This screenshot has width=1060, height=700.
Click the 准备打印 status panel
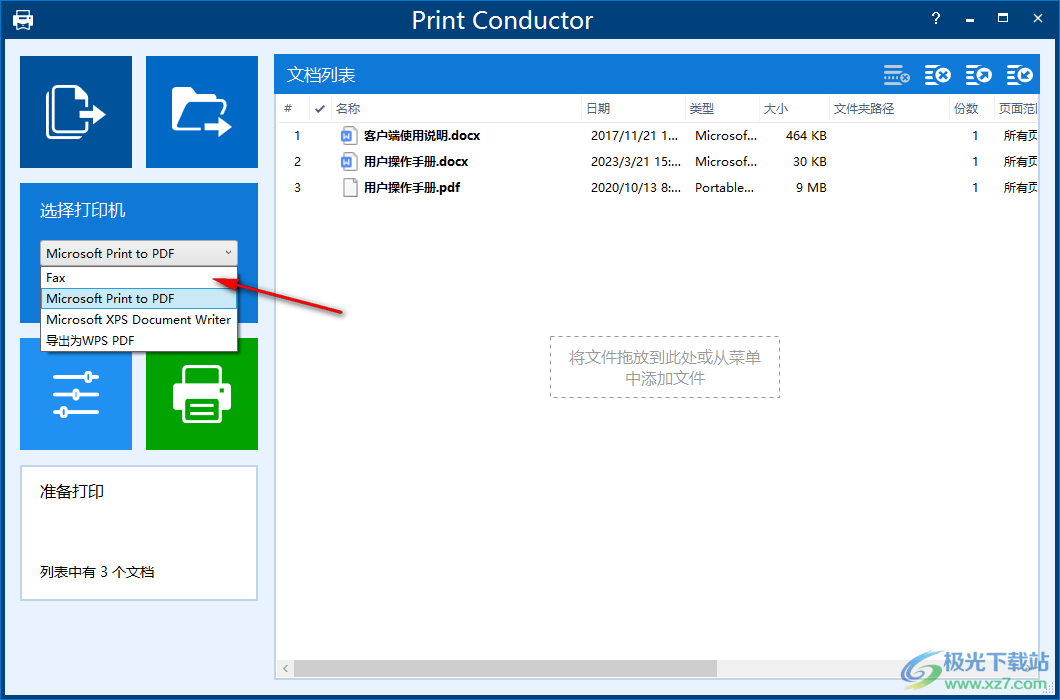click(x=139, y=532)
